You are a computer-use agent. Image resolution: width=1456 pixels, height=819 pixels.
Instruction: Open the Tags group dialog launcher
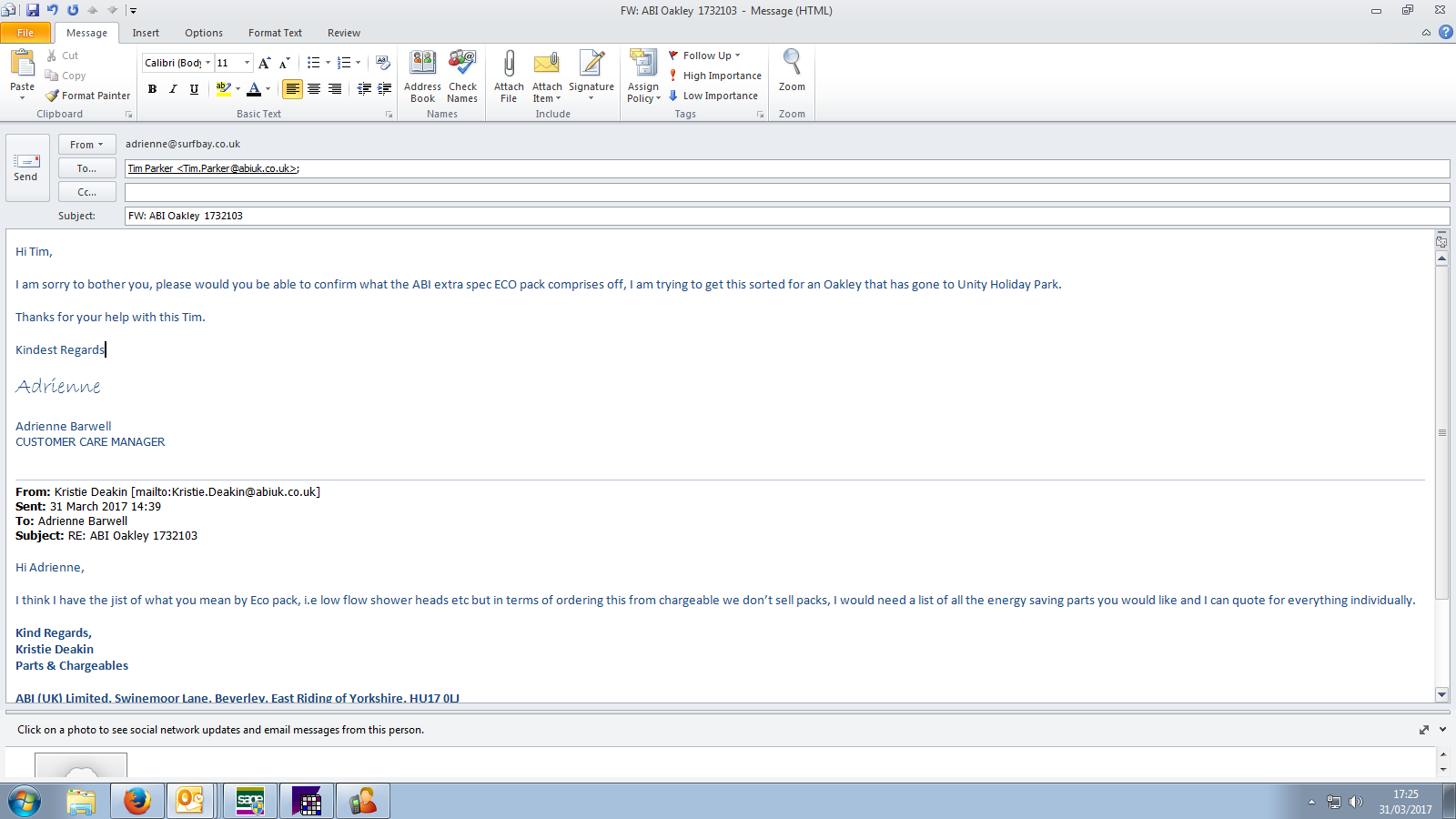point(760,115)
